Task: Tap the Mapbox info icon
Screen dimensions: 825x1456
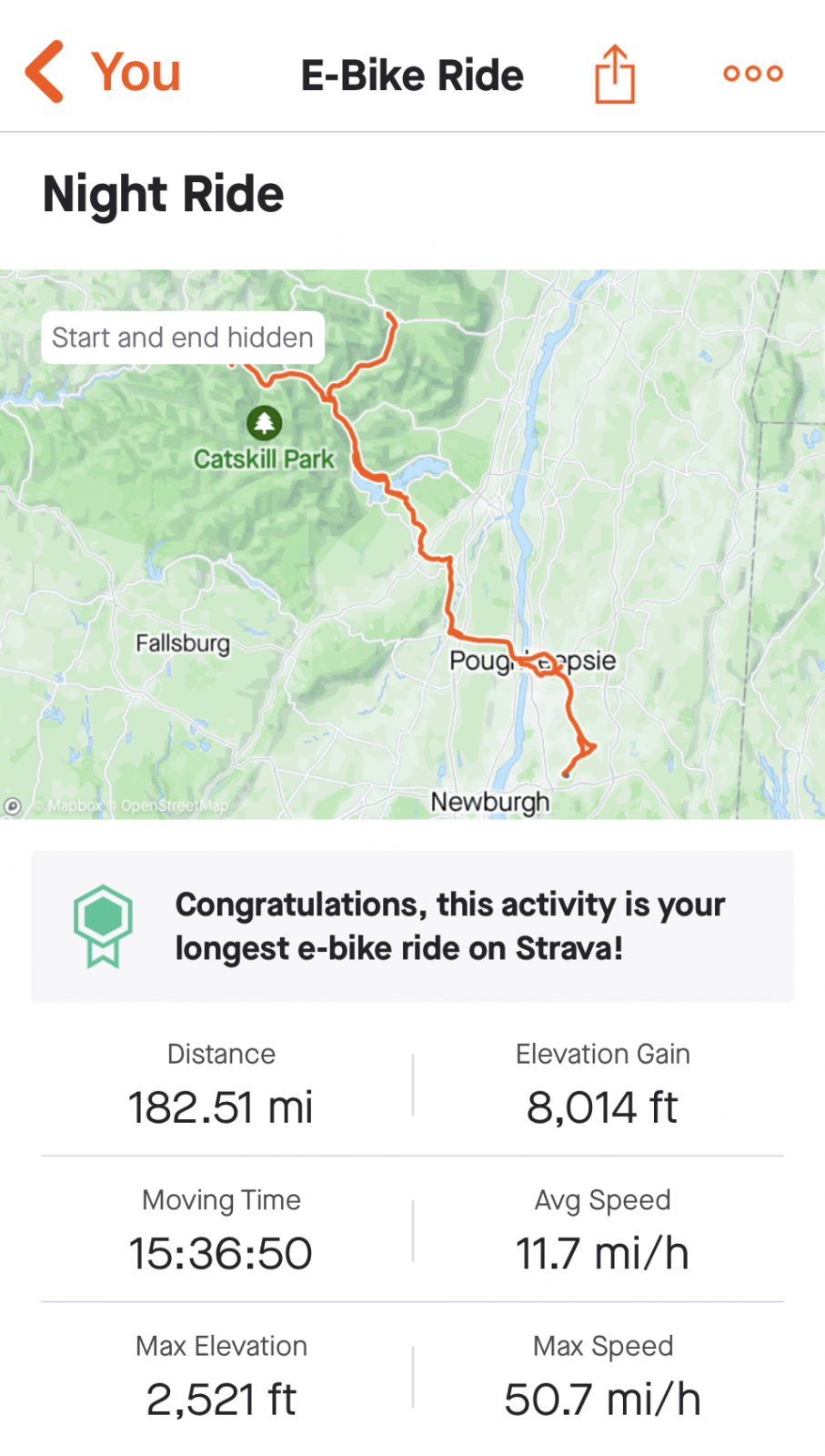Action: (x=14, y=806)
